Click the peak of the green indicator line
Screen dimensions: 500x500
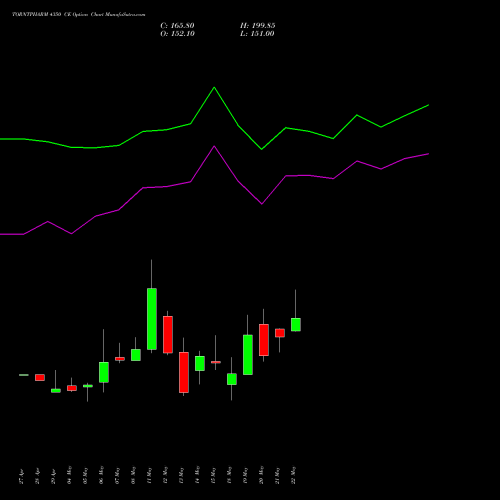pyautogui.click(x=214, y=88)
